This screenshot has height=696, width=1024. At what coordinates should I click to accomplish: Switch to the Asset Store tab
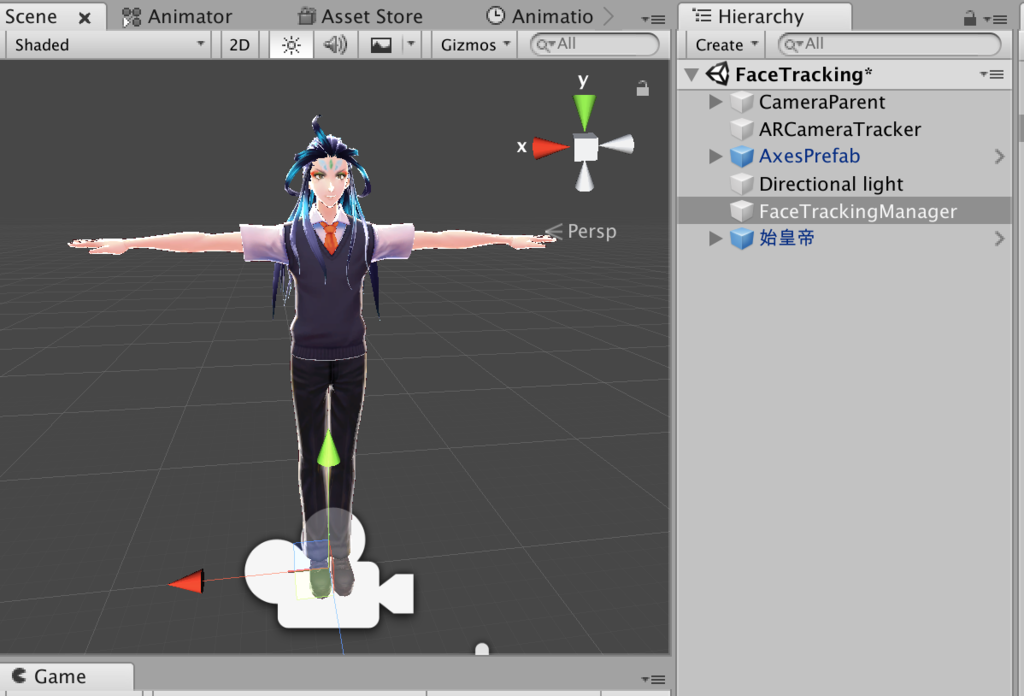click(x=360, y=16)
